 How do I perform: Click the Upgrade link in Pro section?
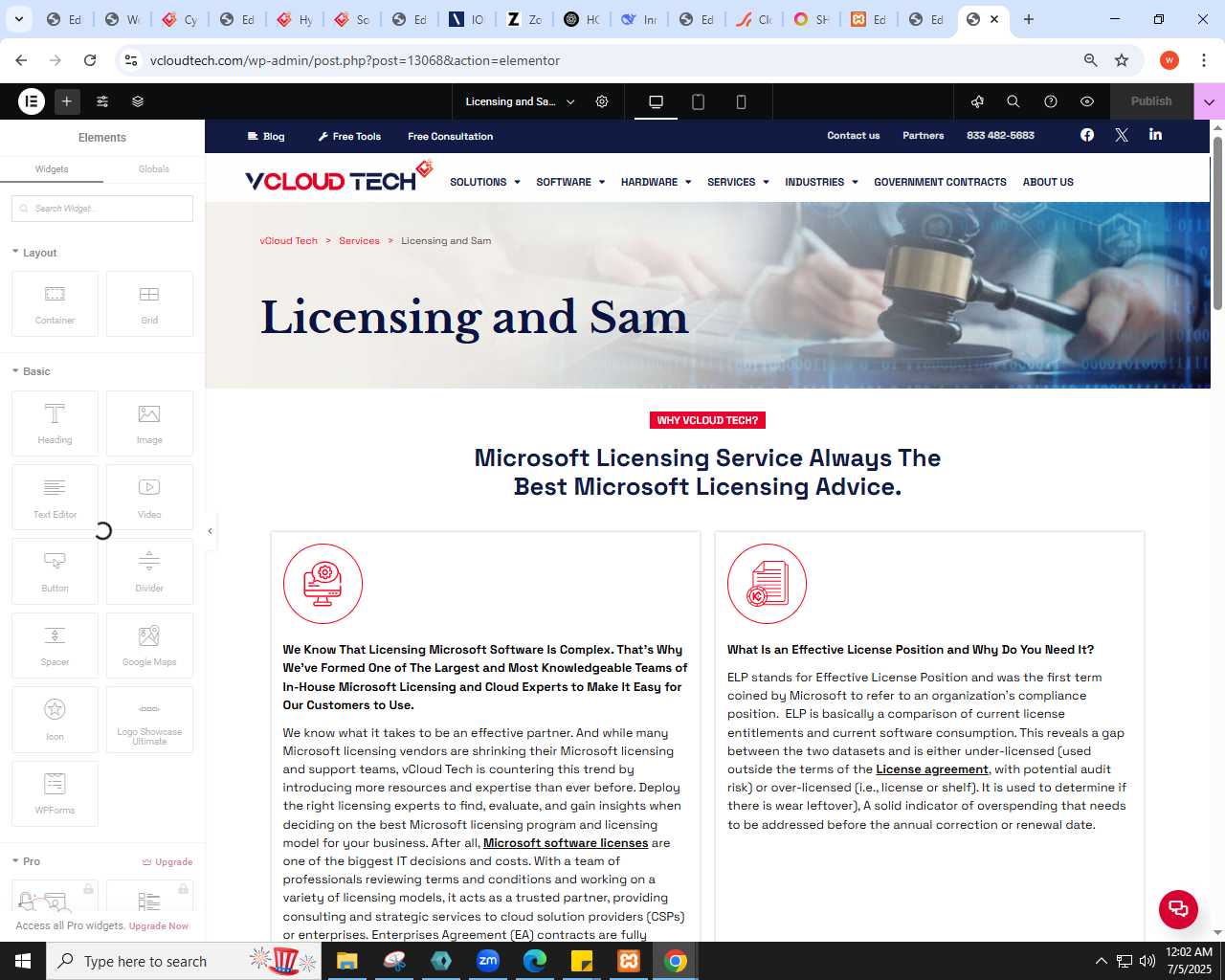(167, 861)
